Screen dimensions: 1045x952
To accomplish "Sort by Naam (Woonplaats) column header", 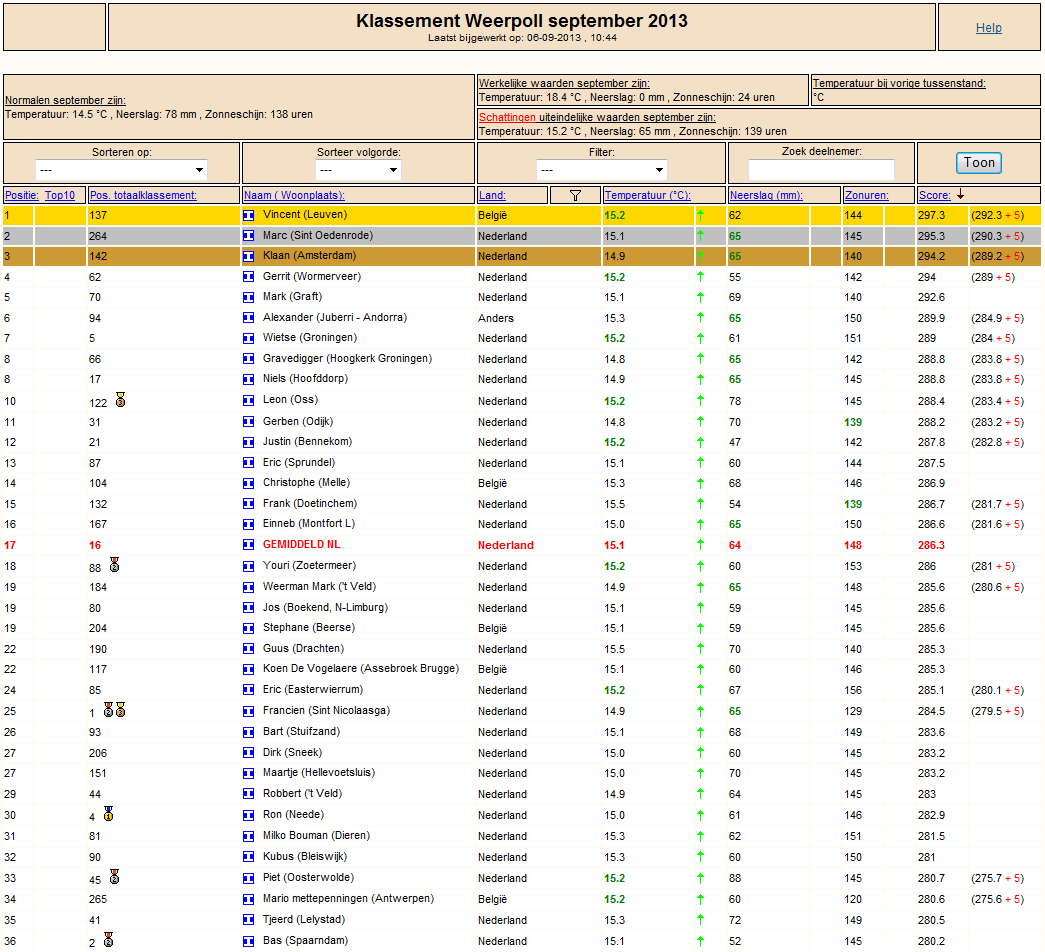I will point(294,195).
